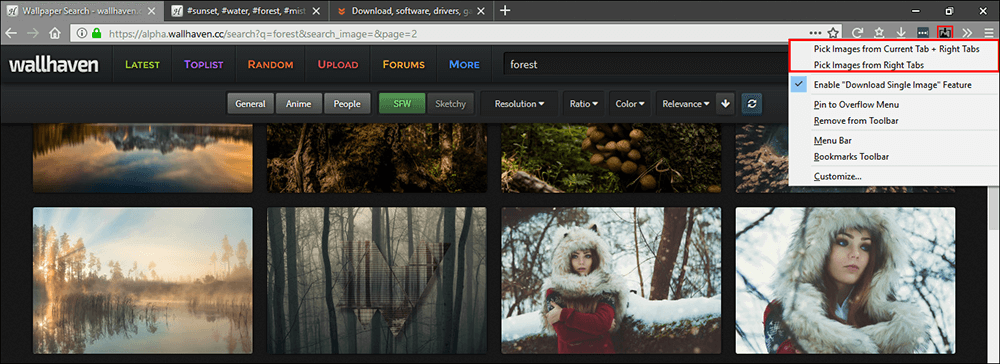1000x364 pixels.
Task: Go back to previous page
Action: point(11,33)
